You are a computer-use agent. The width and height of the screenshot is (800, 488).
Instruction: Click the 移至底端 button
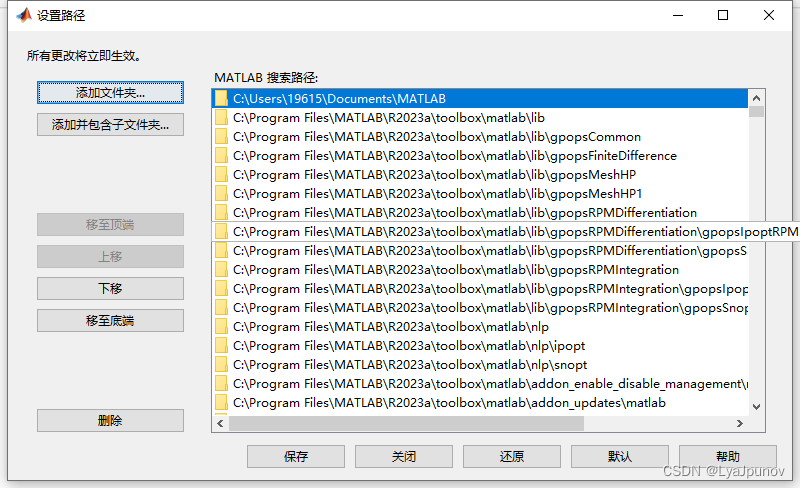click(x=110, y=321)
